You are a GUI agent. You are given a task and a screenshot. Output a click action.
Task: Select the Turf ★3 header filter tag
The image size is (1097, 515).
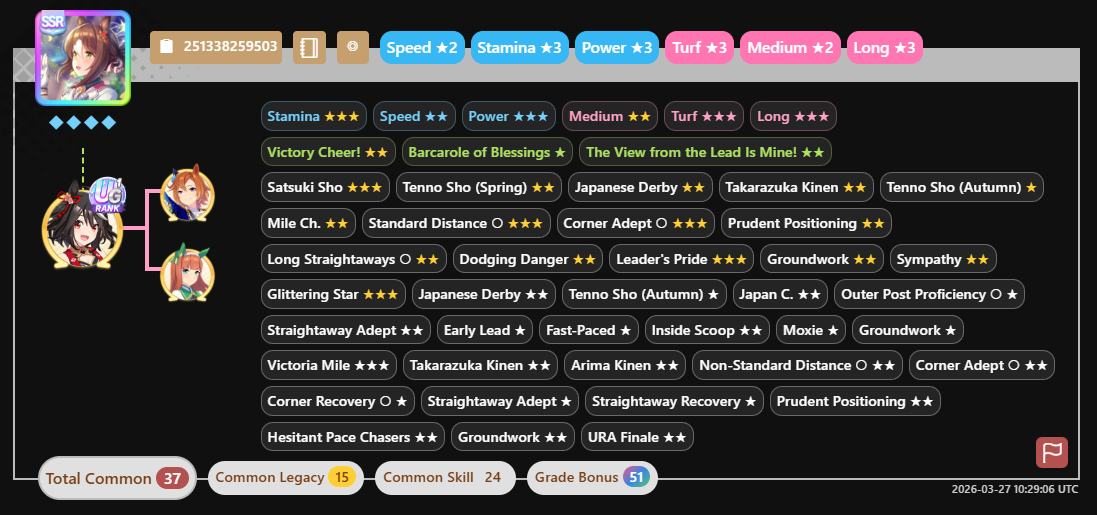click(x=700, y=48)
